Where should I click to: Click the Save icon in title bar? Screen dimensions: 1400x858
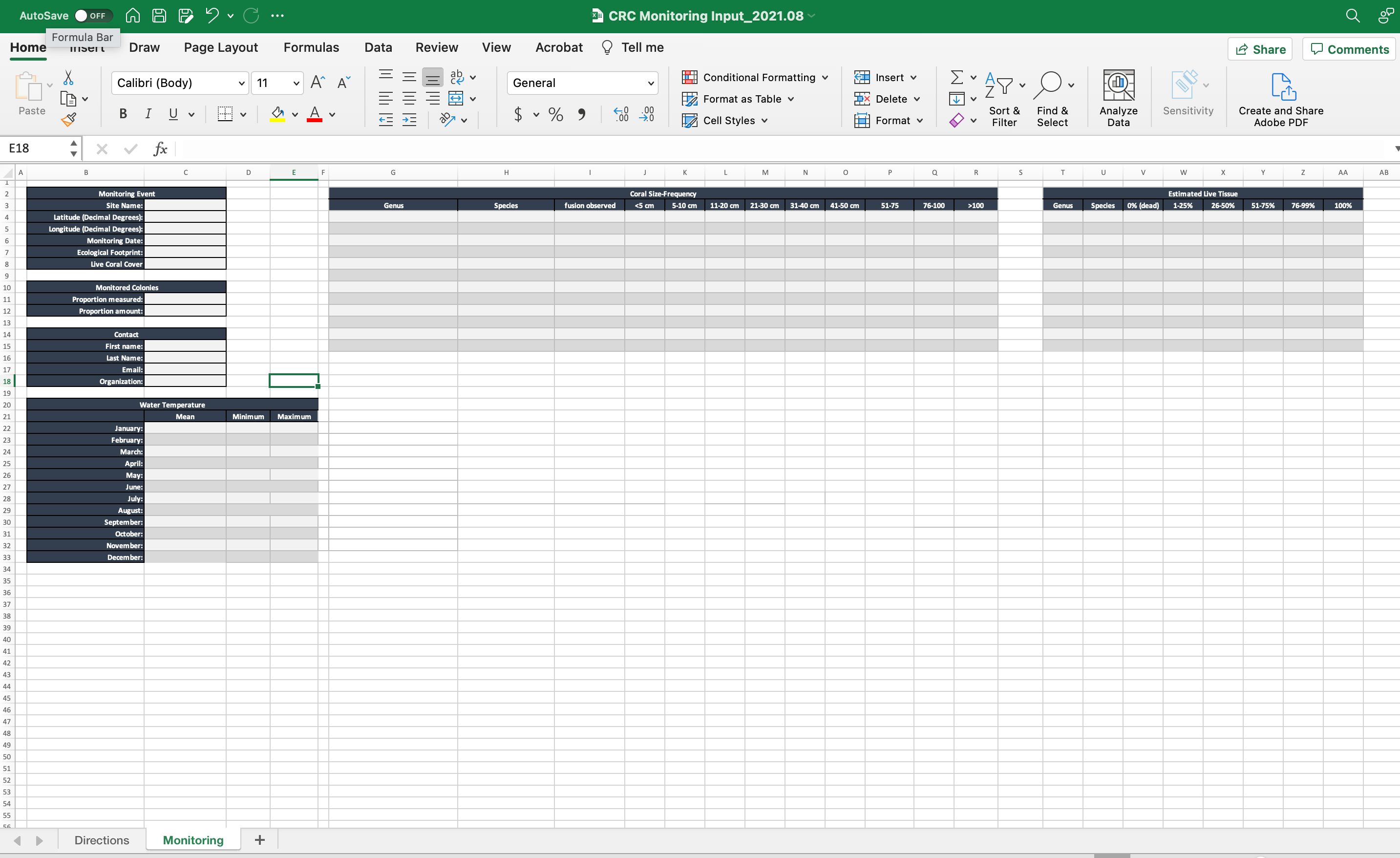pyautogui.click(x=159, y=16)
